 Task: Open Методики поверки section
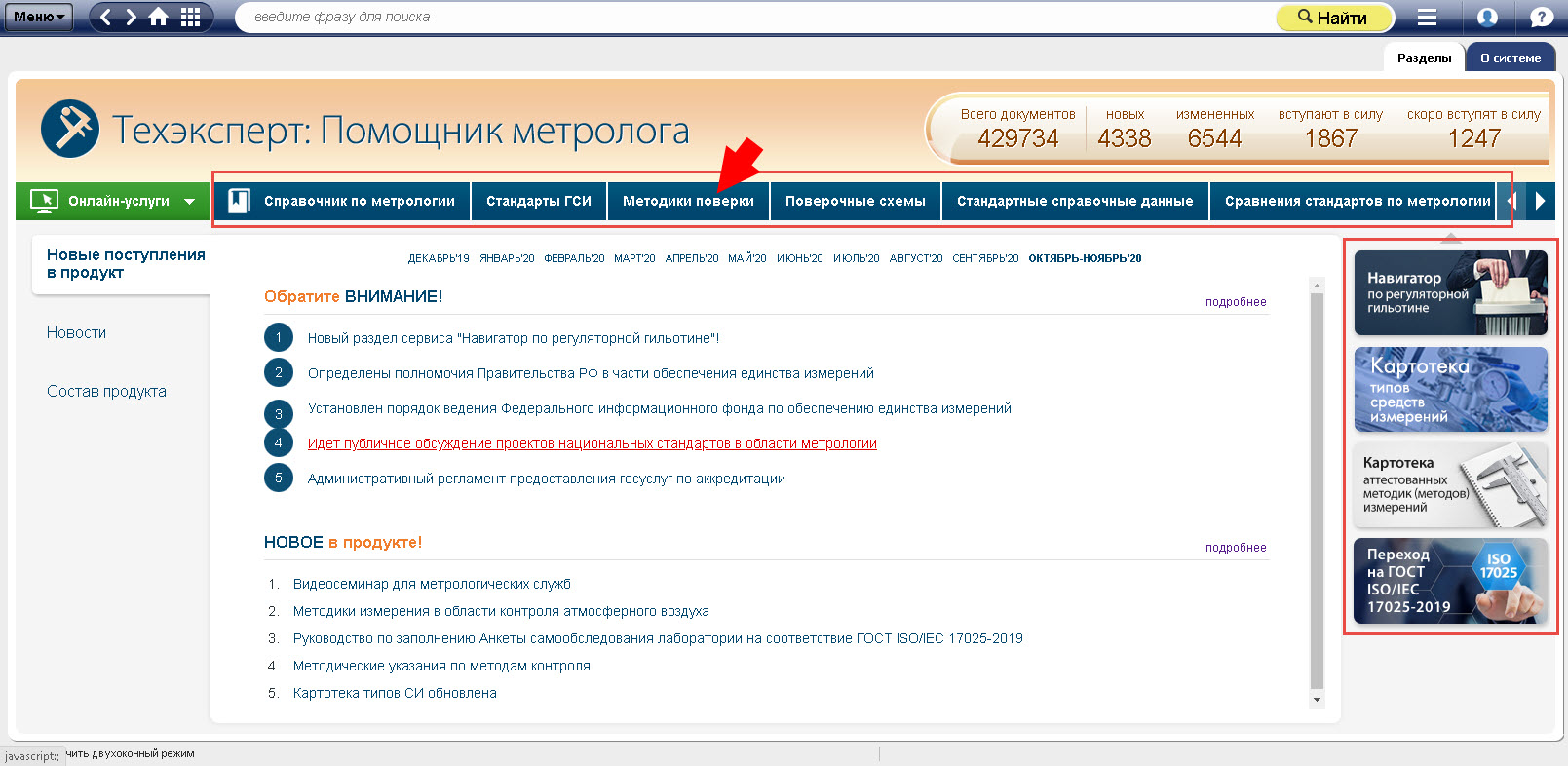click(688, 201)
